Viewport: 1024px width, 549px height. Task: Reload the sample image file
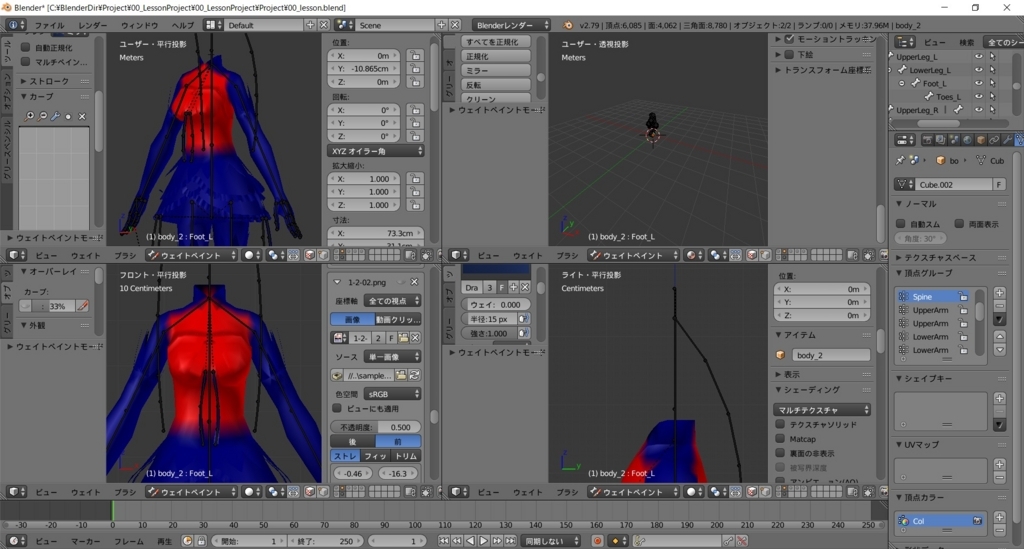point(414,375)
